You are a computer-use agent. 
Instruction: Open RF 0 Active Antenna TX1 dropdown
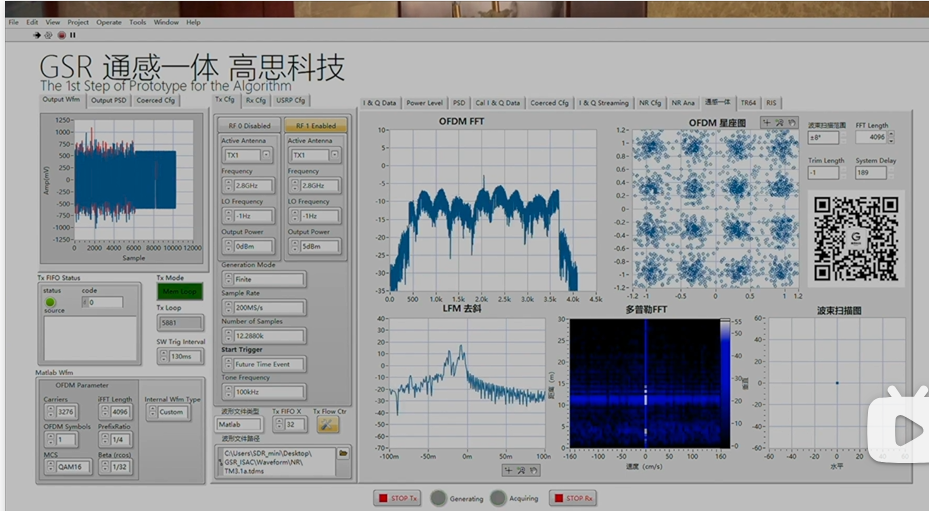coord(266,155)
